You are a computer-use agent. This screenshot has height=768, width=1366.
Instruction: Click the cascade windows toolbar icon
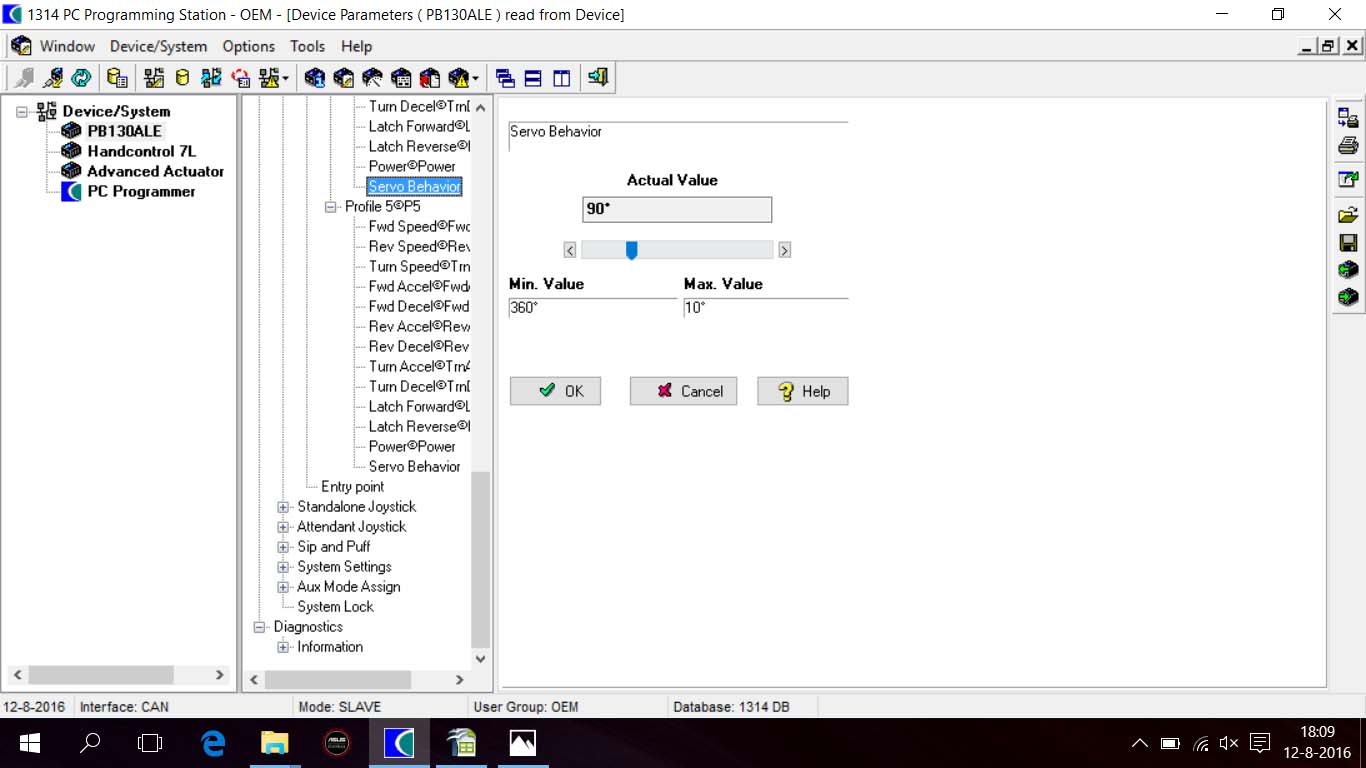click(x=505, y=78)
